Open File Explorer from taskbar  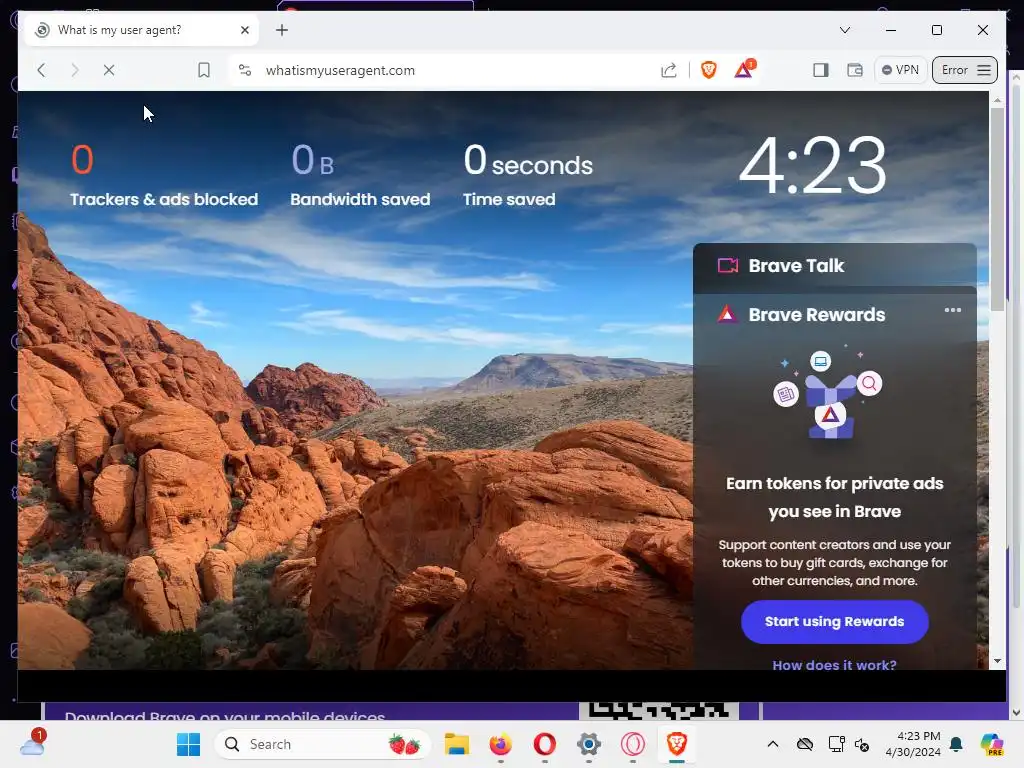[x=456, y=744]
